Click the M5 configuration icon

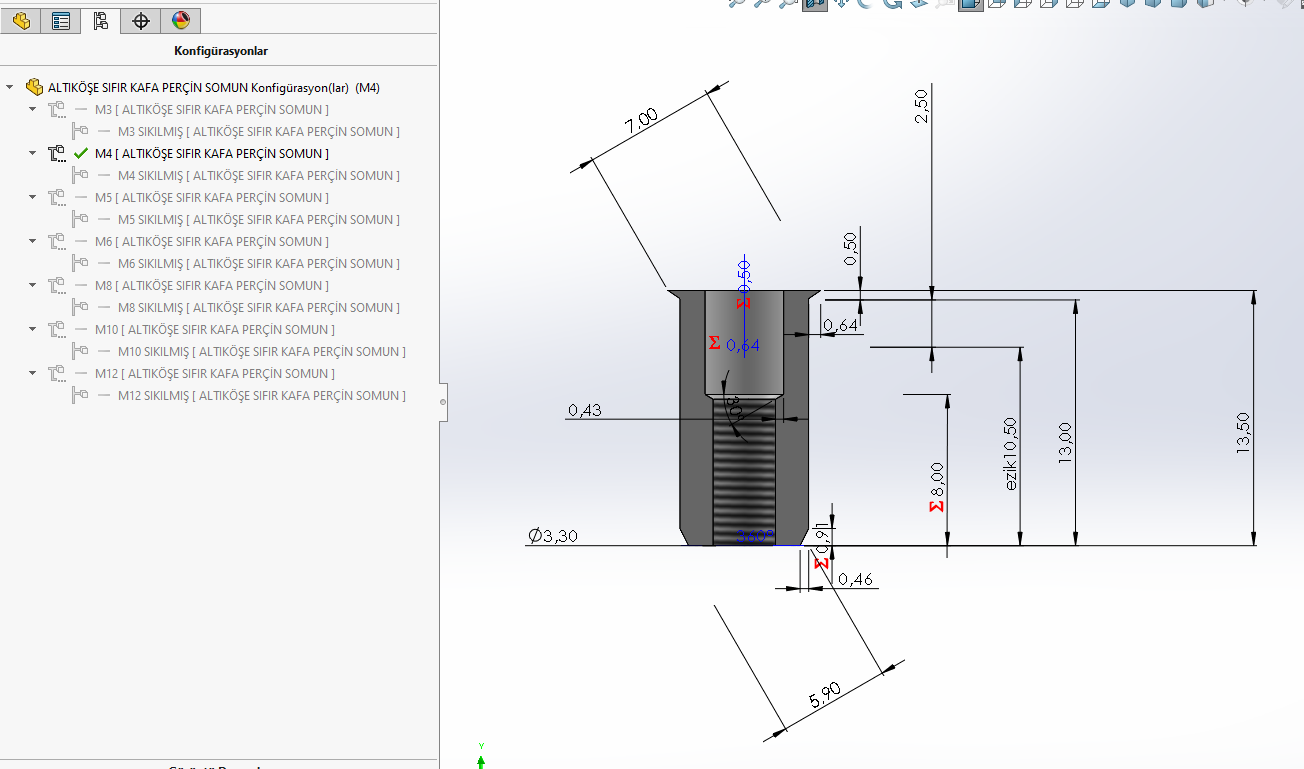coord(57,197)
